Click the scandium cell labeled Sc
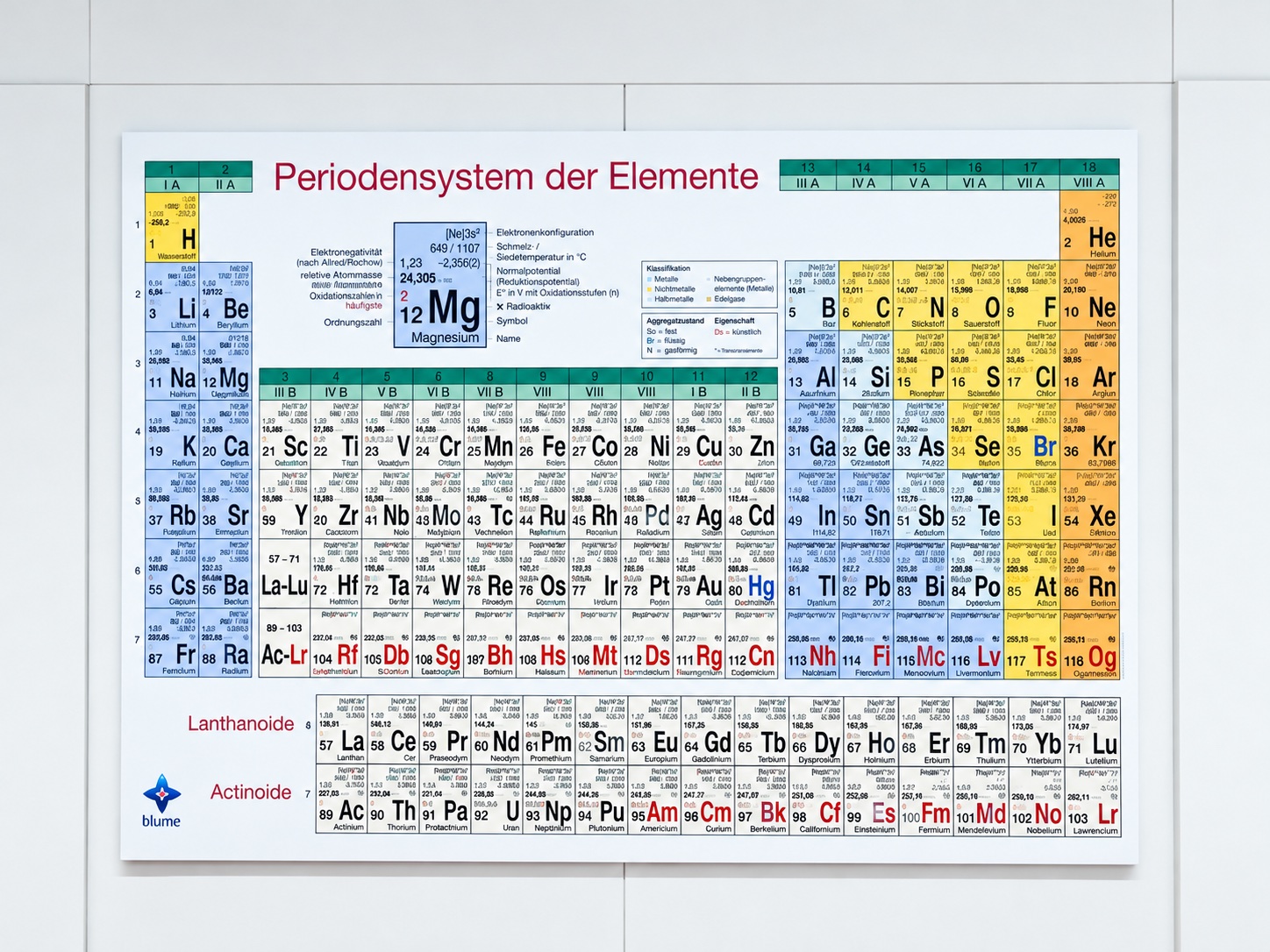 coord(284,435)
